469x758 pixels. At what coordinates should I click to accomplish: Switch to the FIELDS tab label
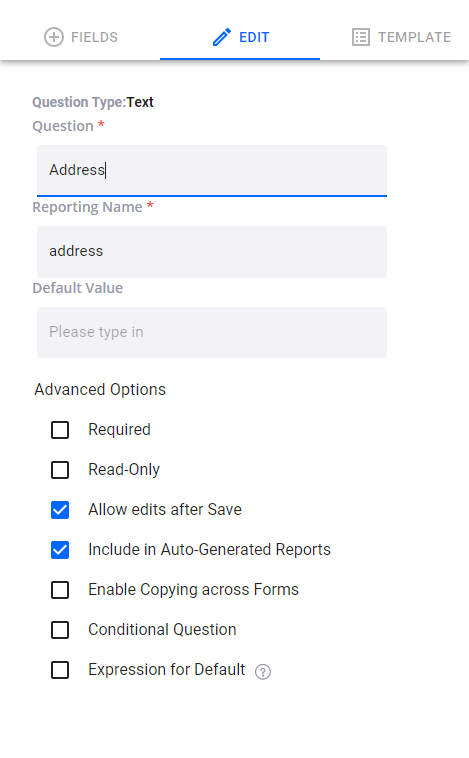pos(94,37)
